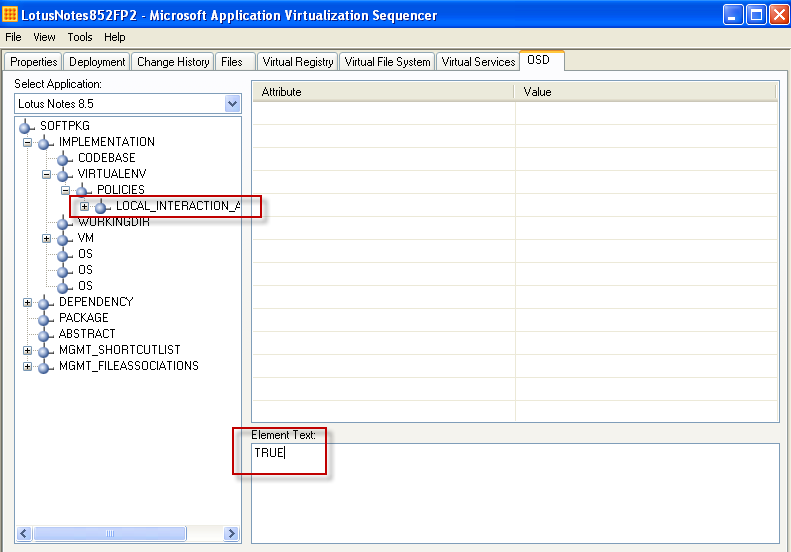Screen dimensions: 791x552
Task: Open the File menu
Action: coord(13,37)
